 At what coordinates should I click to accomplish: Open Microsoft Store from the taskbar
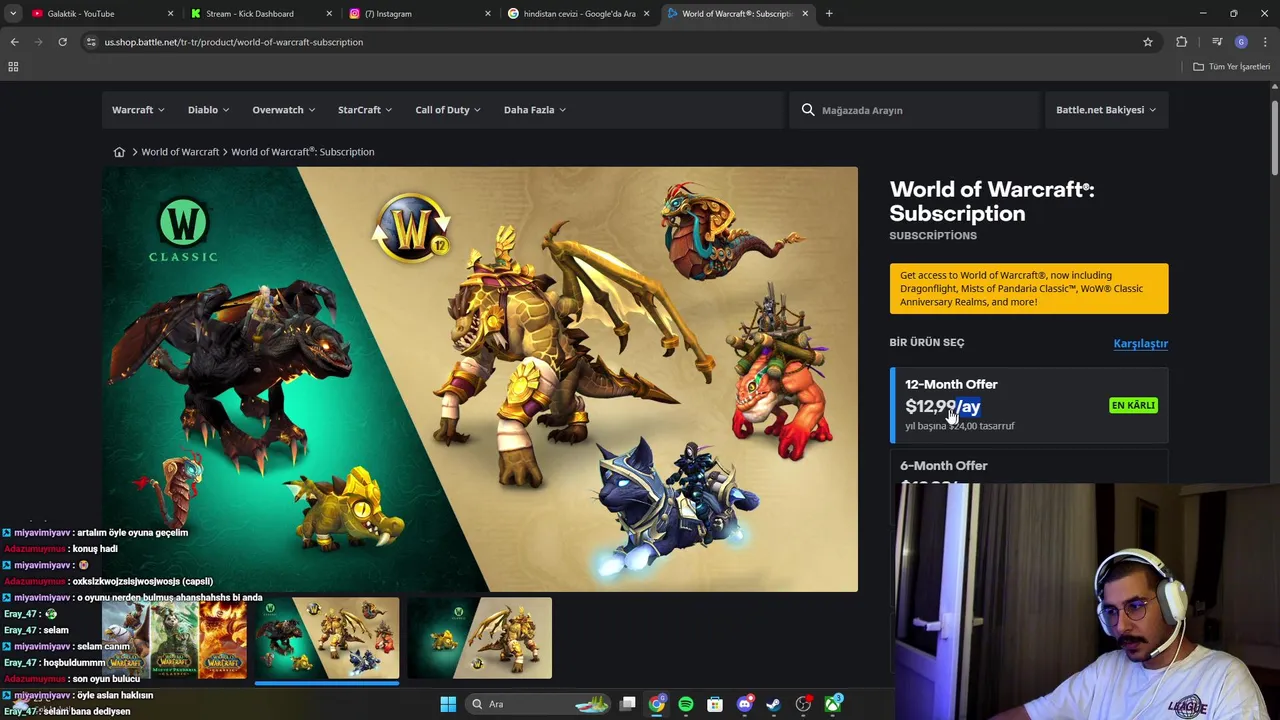pyautogui.click(x=715, y=704)
